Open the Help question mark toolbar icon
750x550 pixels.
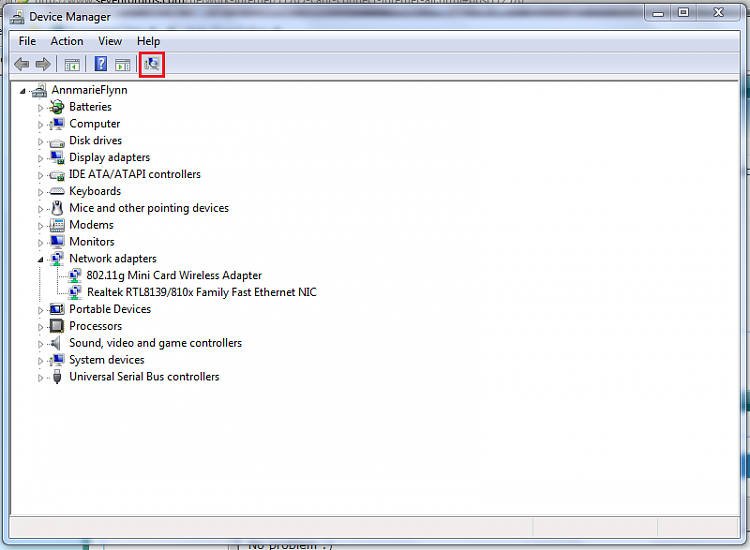[100, 64]
